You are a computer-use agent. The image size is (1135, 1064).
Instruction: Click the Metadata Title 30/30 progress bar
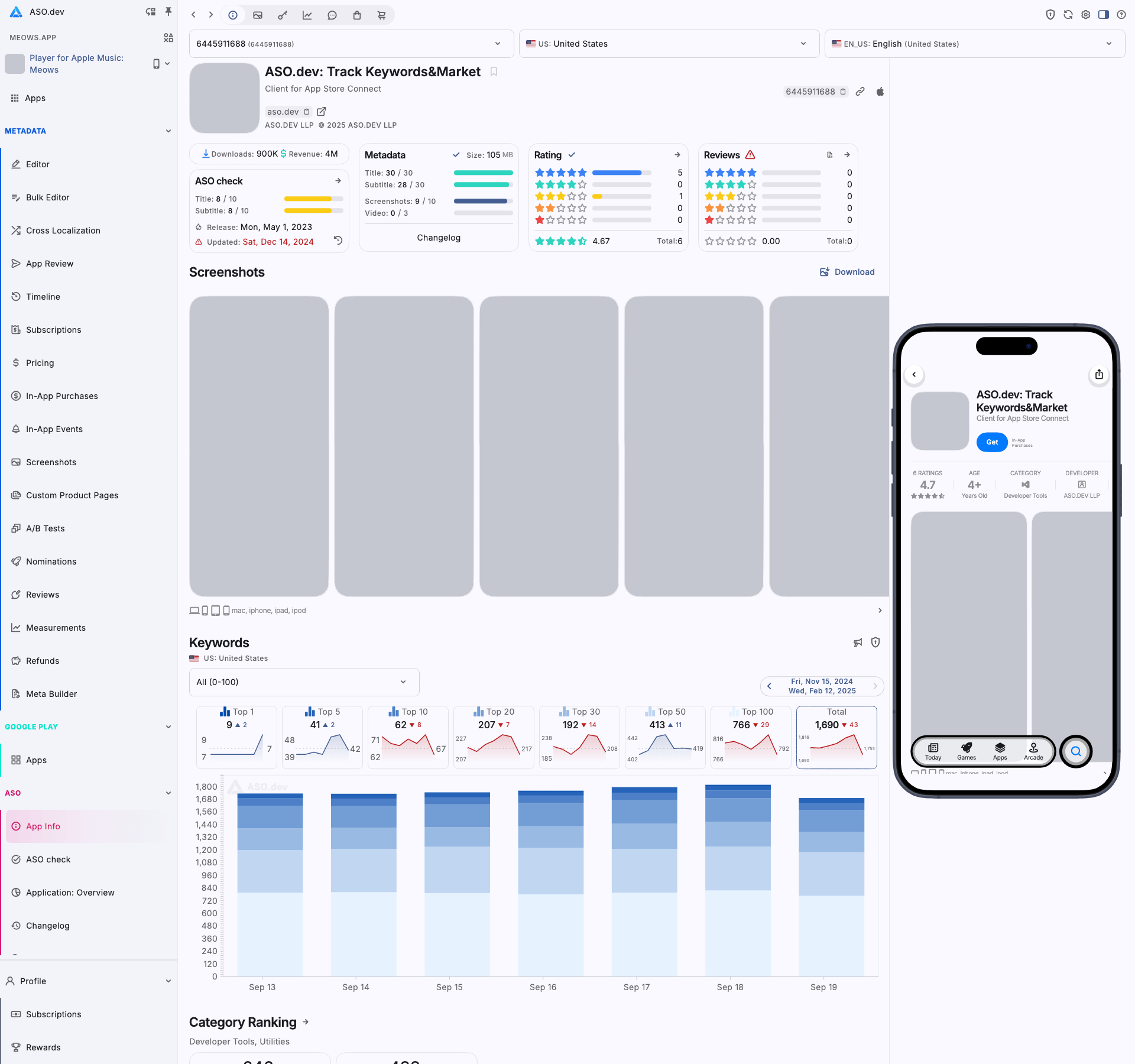484,173
